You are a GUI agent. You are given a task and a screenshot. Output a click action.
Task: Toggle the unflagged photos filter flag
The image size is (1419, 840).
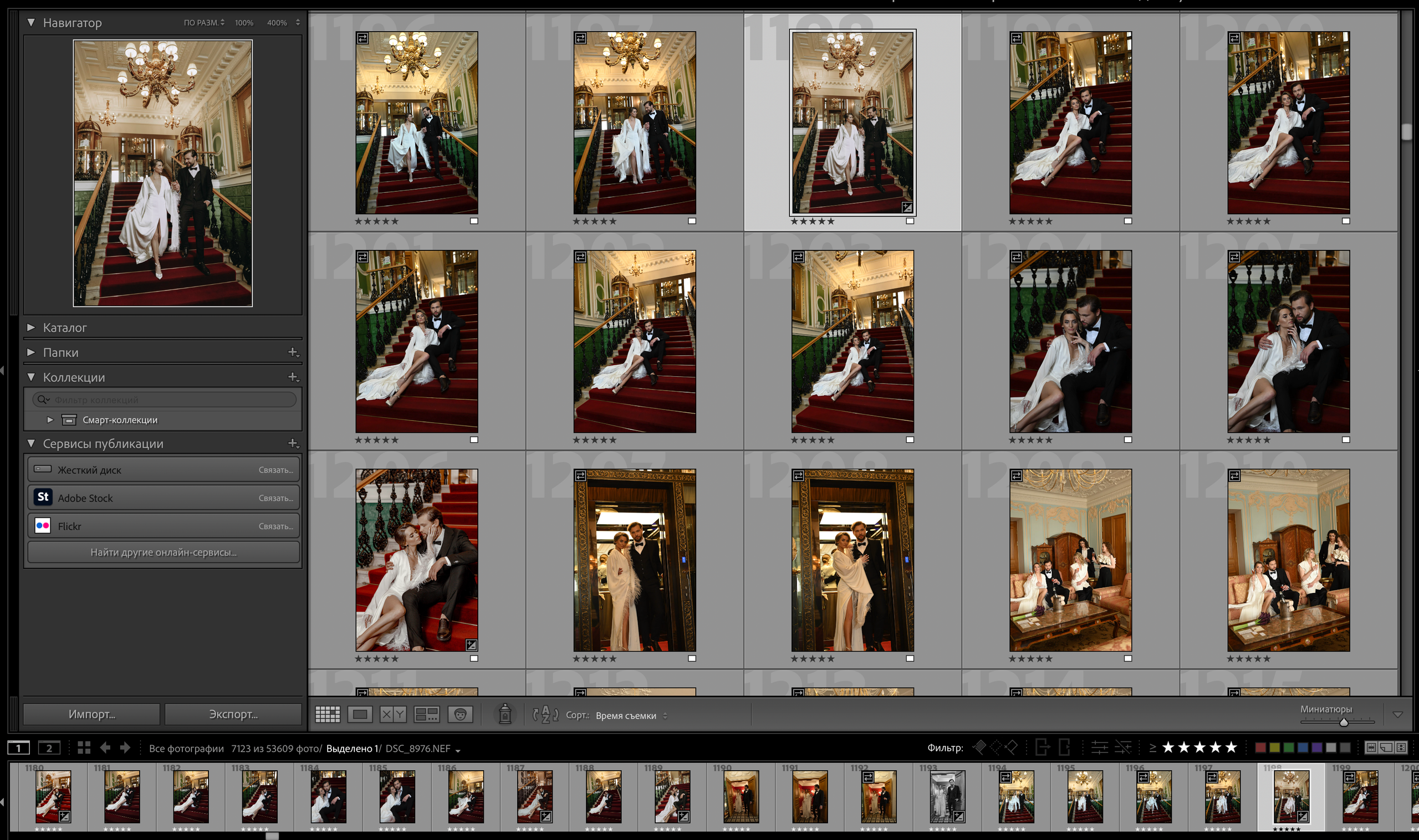point(996,747)
